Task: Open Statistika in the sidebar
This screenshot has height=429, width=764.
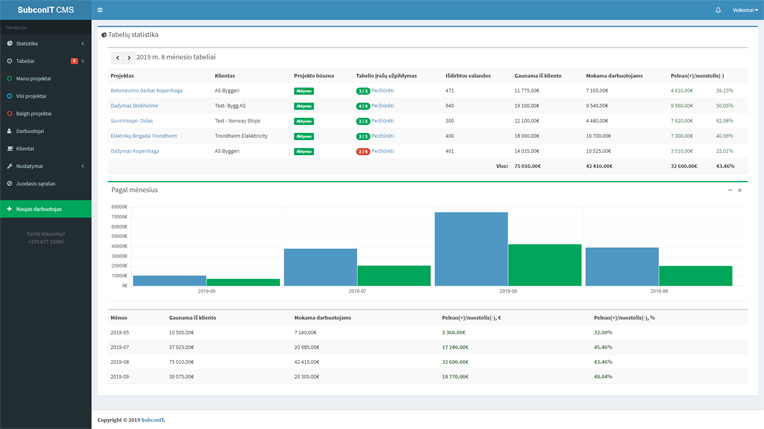Action: click(x=45, y=43)
